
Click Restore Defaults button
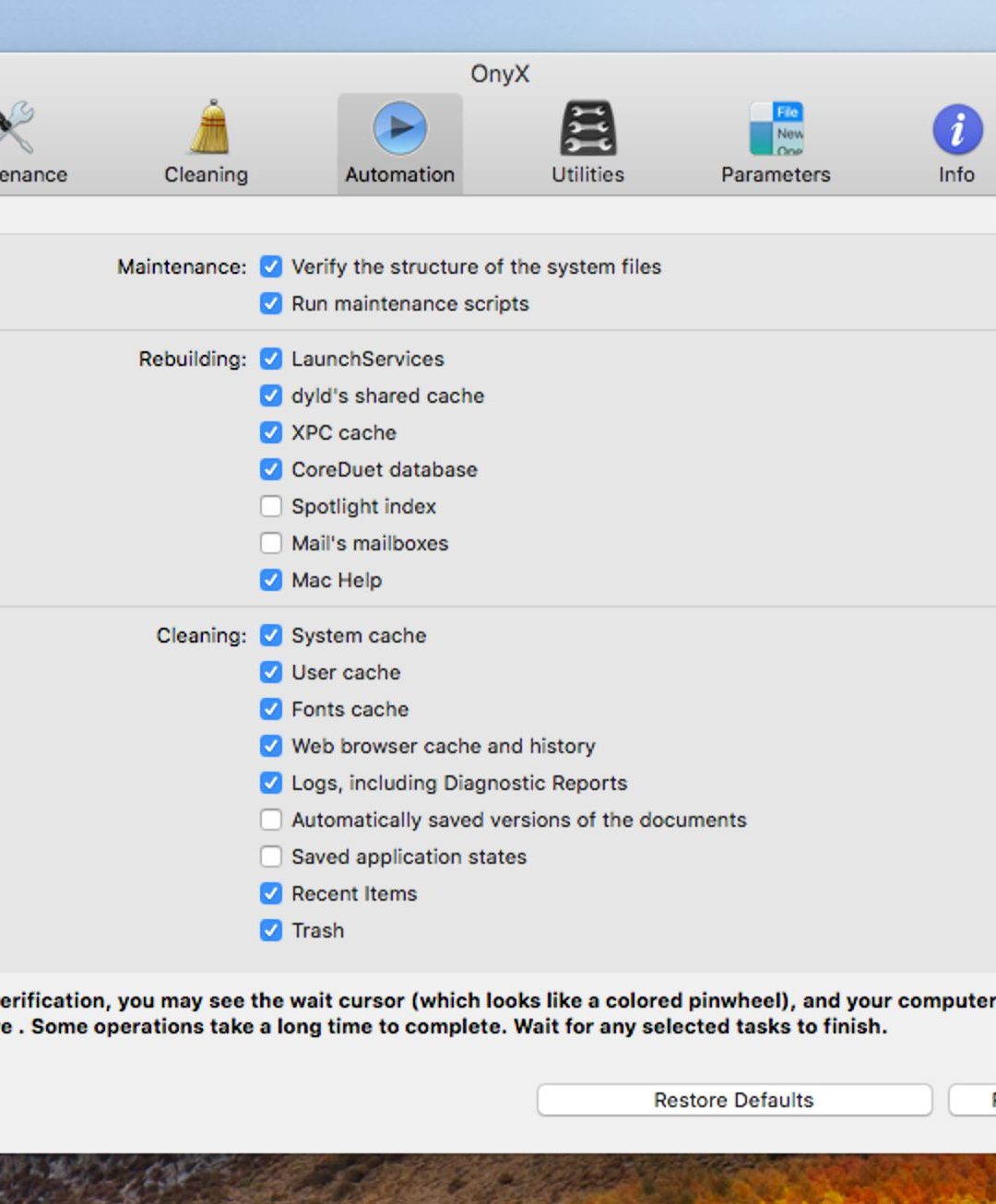(x=734, y=1100)
